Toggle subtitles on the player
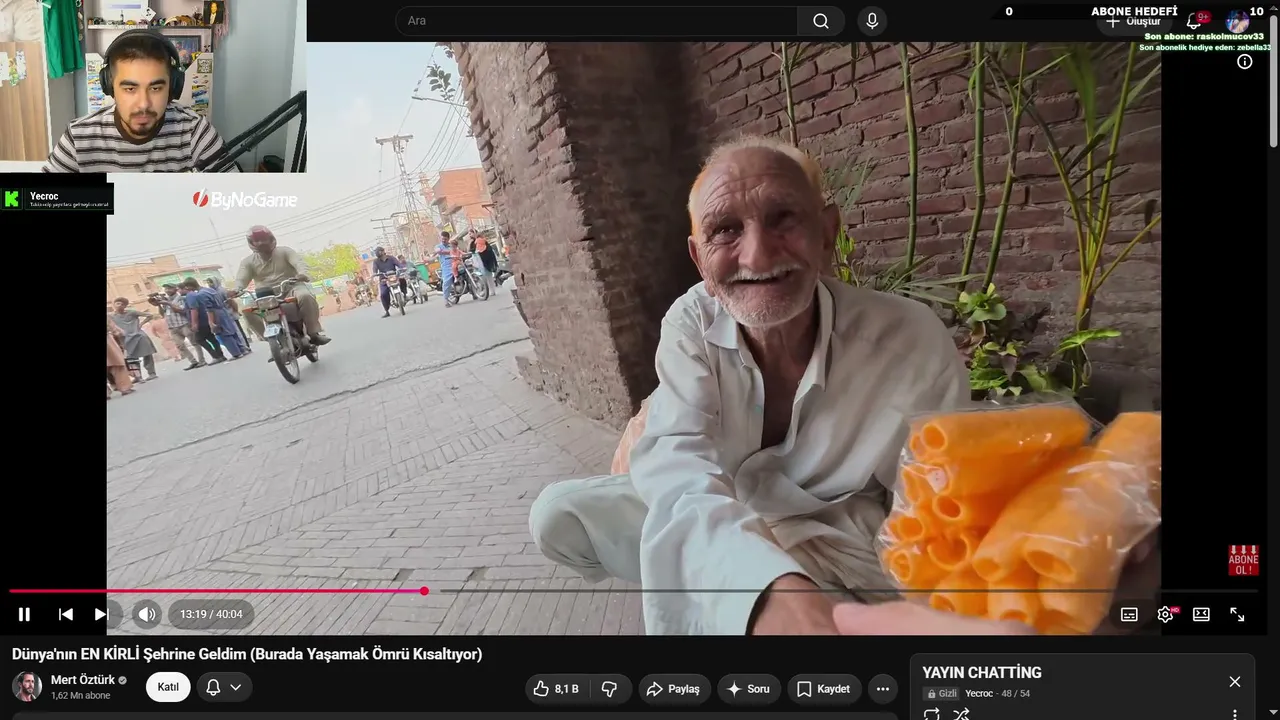The height and width of the screenshot is (720, 1280). point(1129,614)
